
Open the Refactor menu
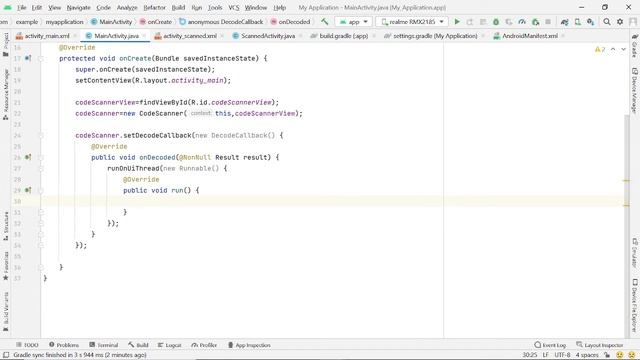click(x=155, y=7)
